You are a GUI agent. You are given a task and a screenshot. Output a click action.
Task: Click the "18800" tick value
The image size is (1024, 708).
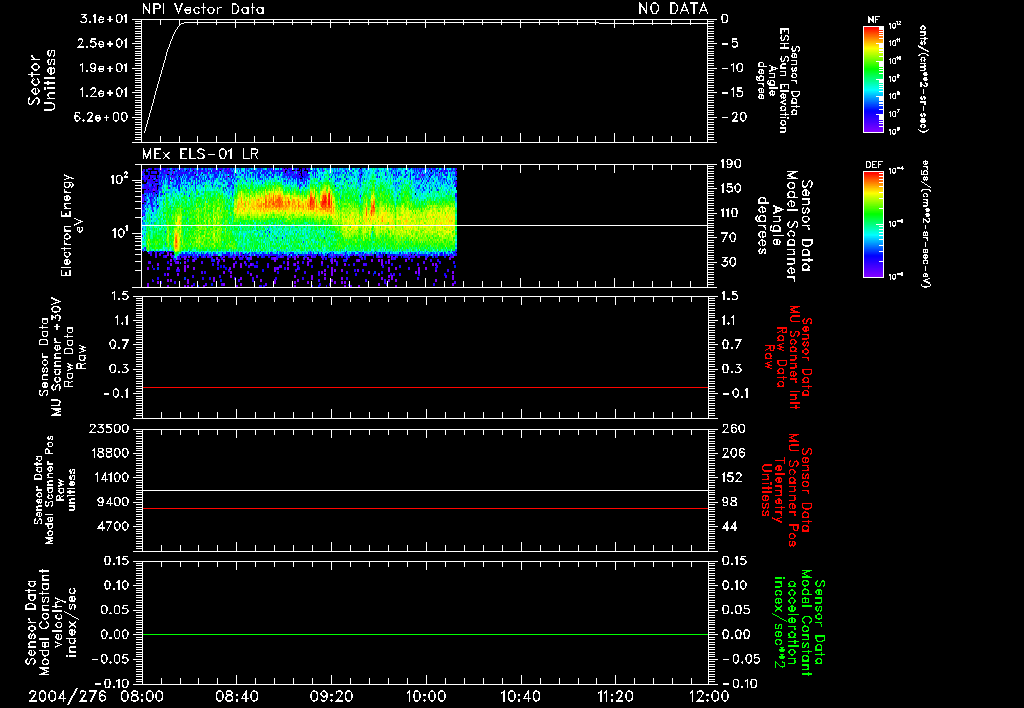(110, 453)
